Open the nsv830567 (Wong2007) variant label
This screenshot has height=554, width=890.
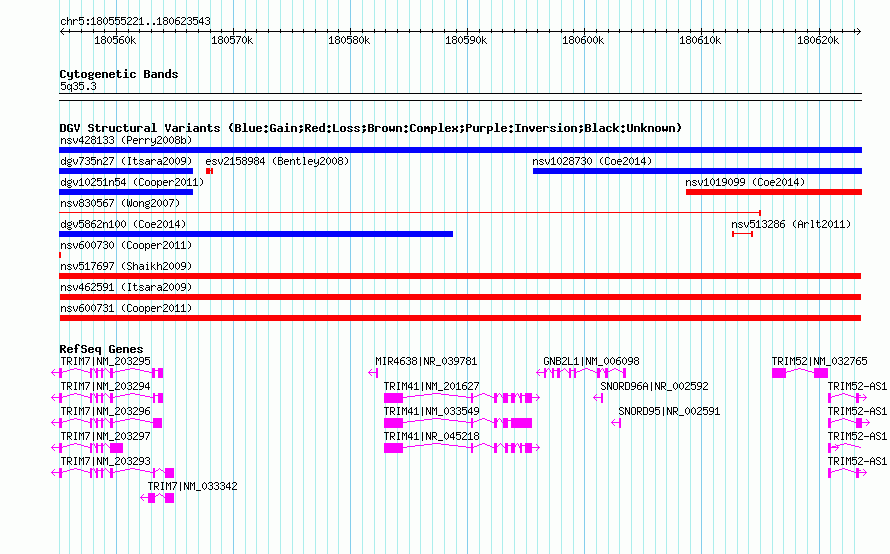pos(120,203)
